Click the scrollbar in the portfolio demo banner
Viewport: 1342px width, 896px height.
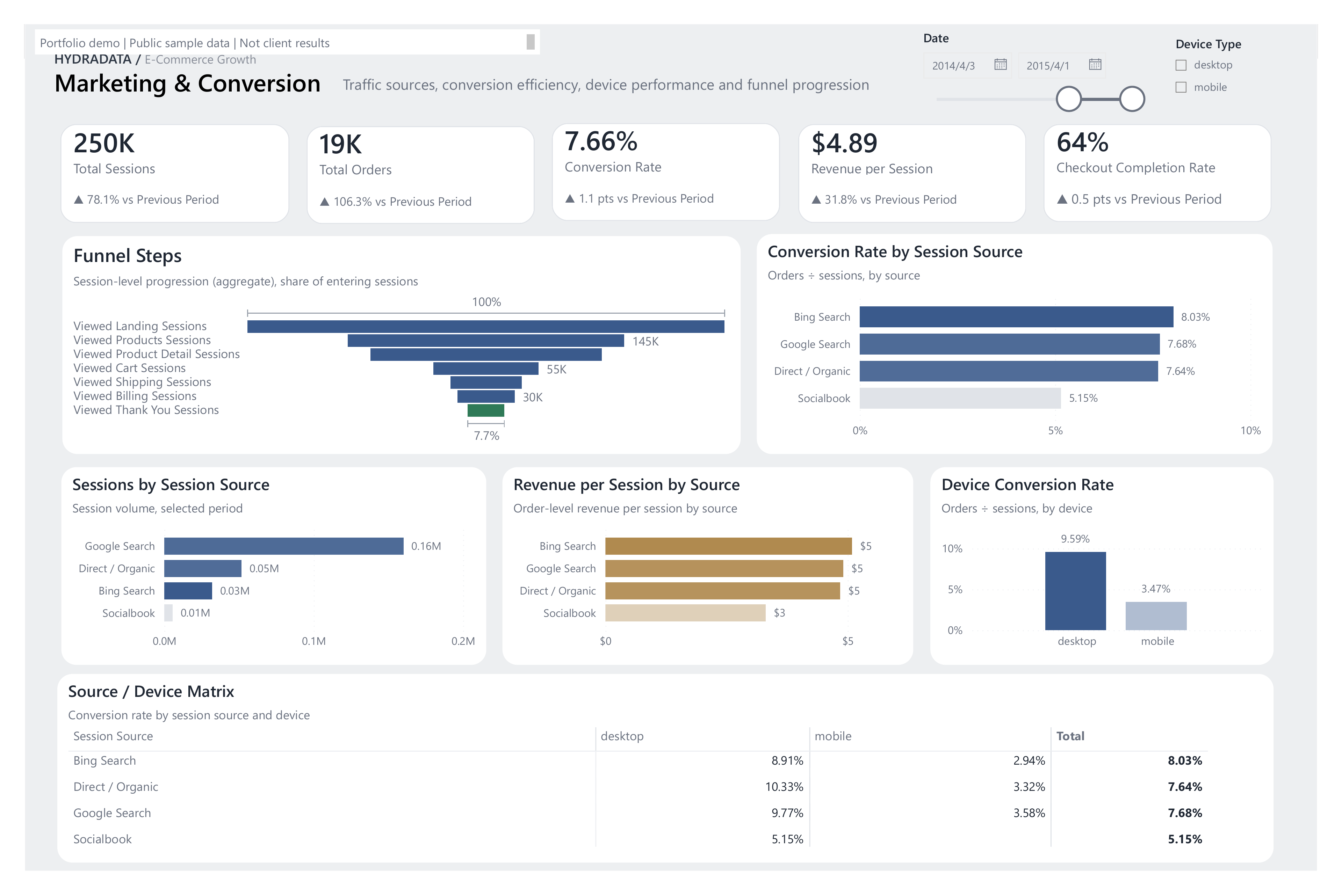click(531, 42)
